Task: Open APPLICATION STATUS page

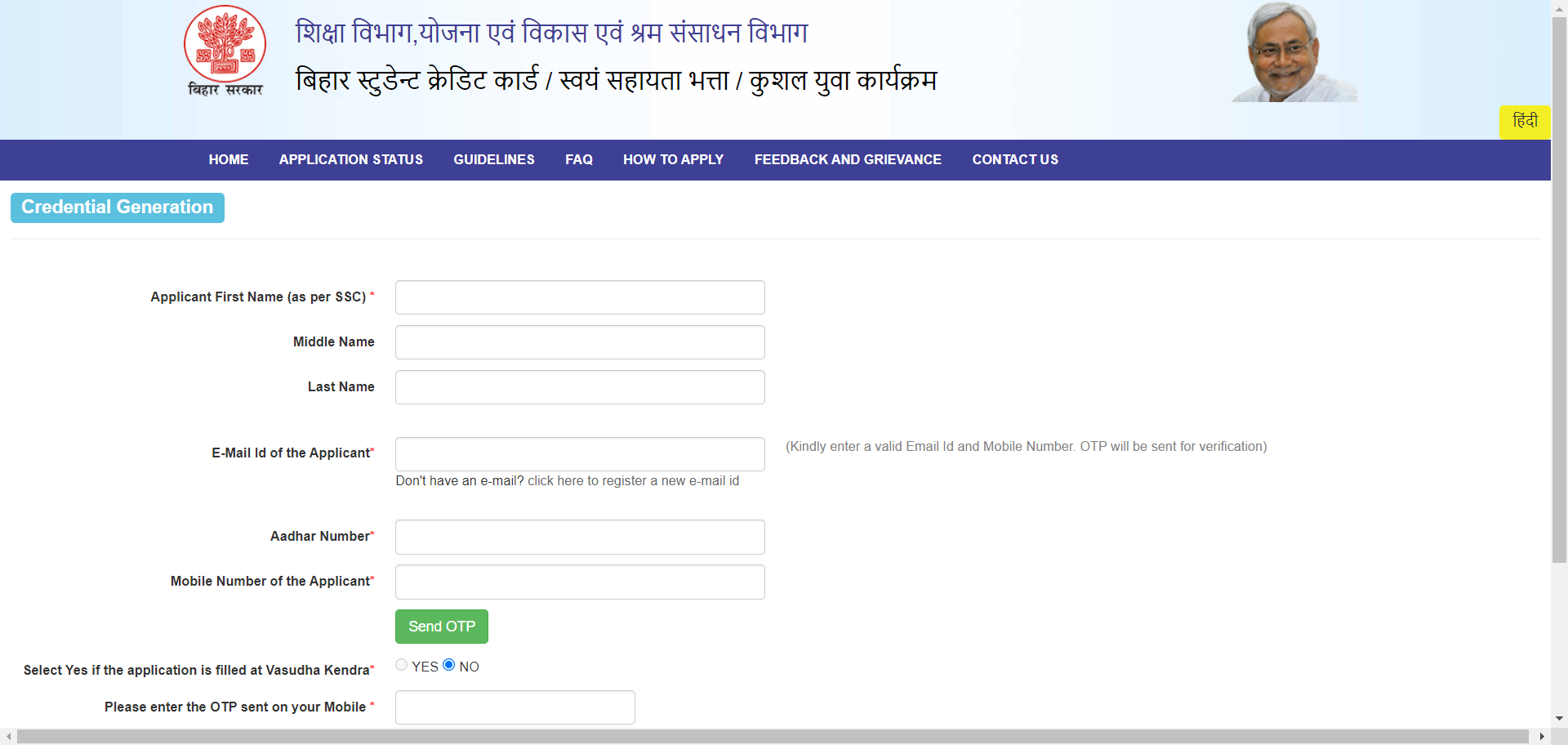Action: point(350,159)
